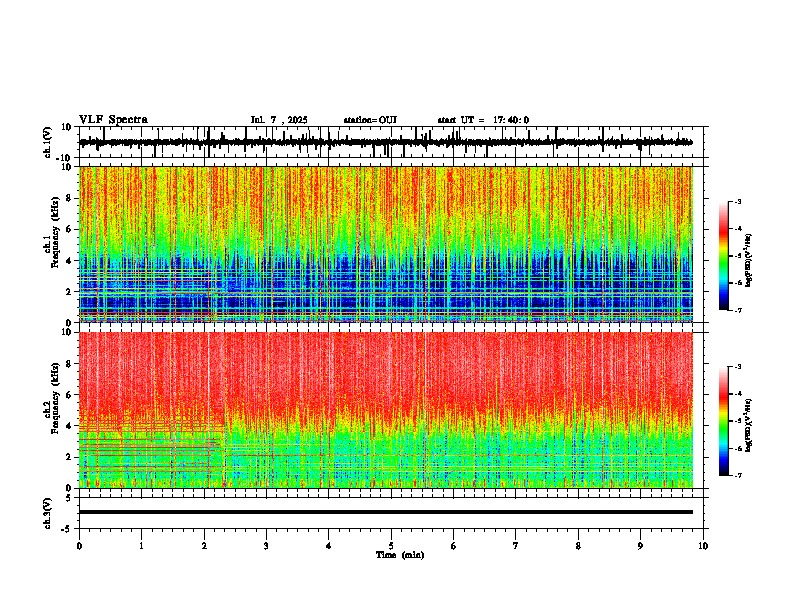Click the ch.1 'Frequency (kHz)' axis label
The image size is (792, 612).
(55, 234)
